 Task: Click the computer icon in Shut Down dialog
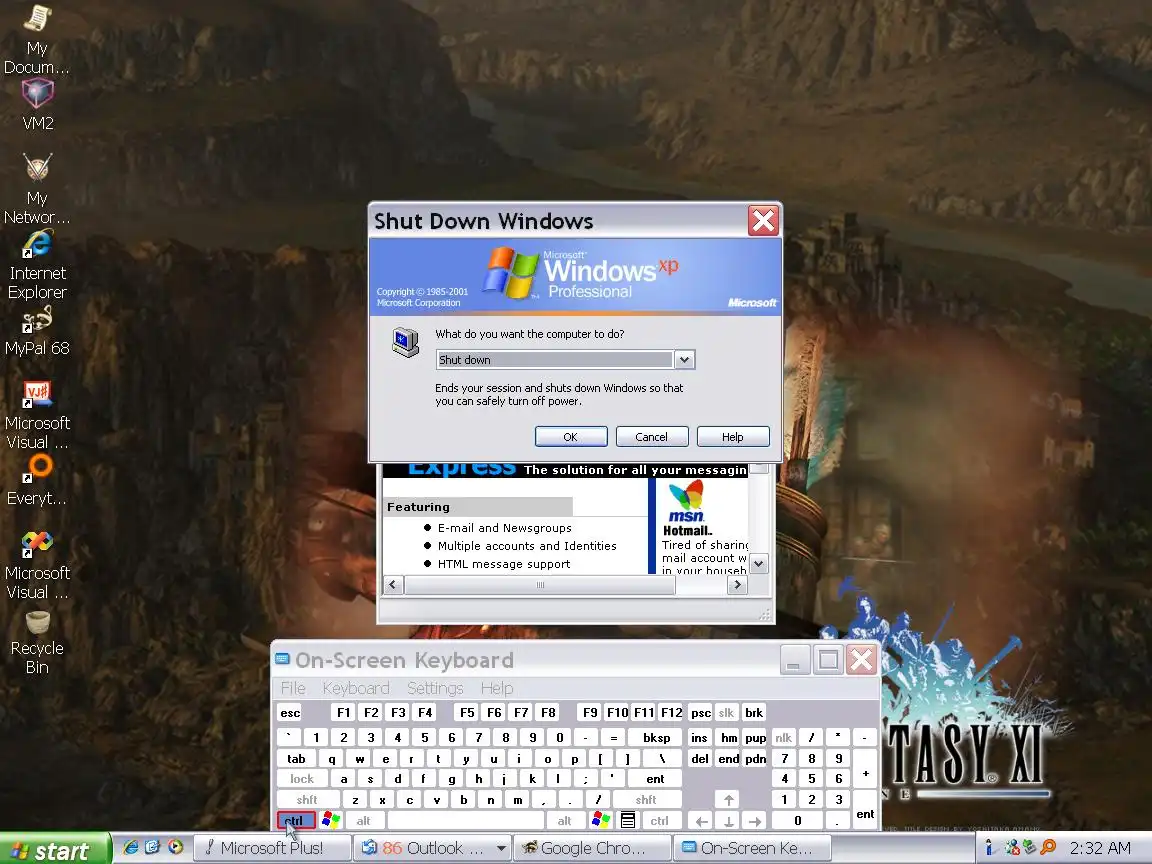click(x=406, y=342)
